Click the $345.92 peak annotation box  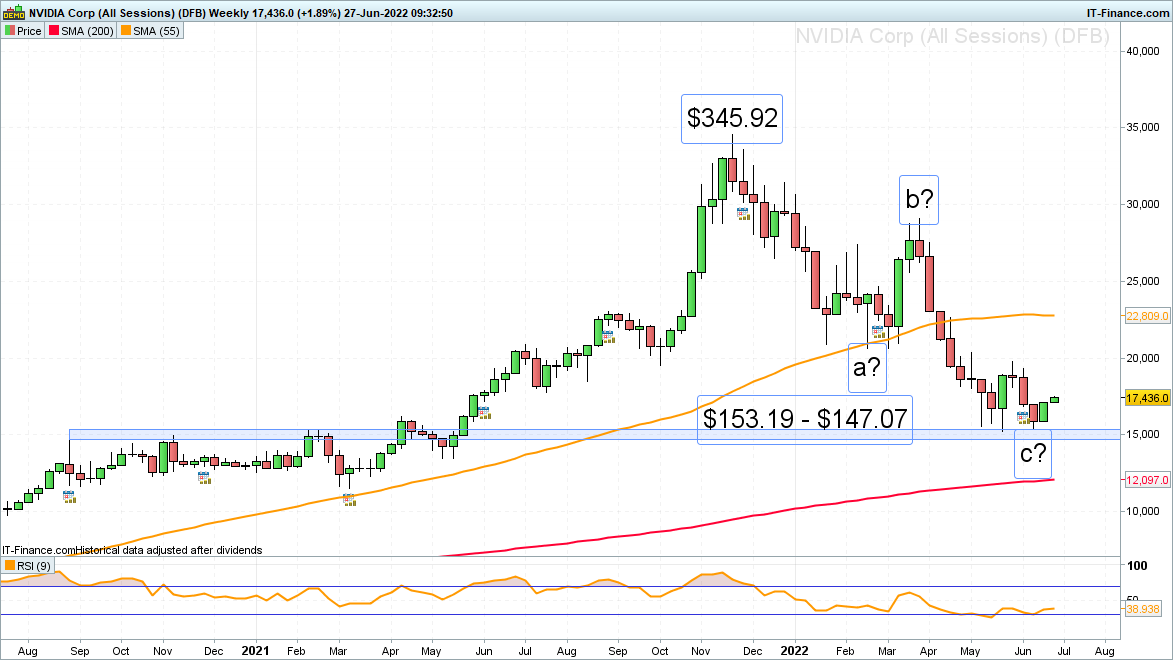click(732, 119)
